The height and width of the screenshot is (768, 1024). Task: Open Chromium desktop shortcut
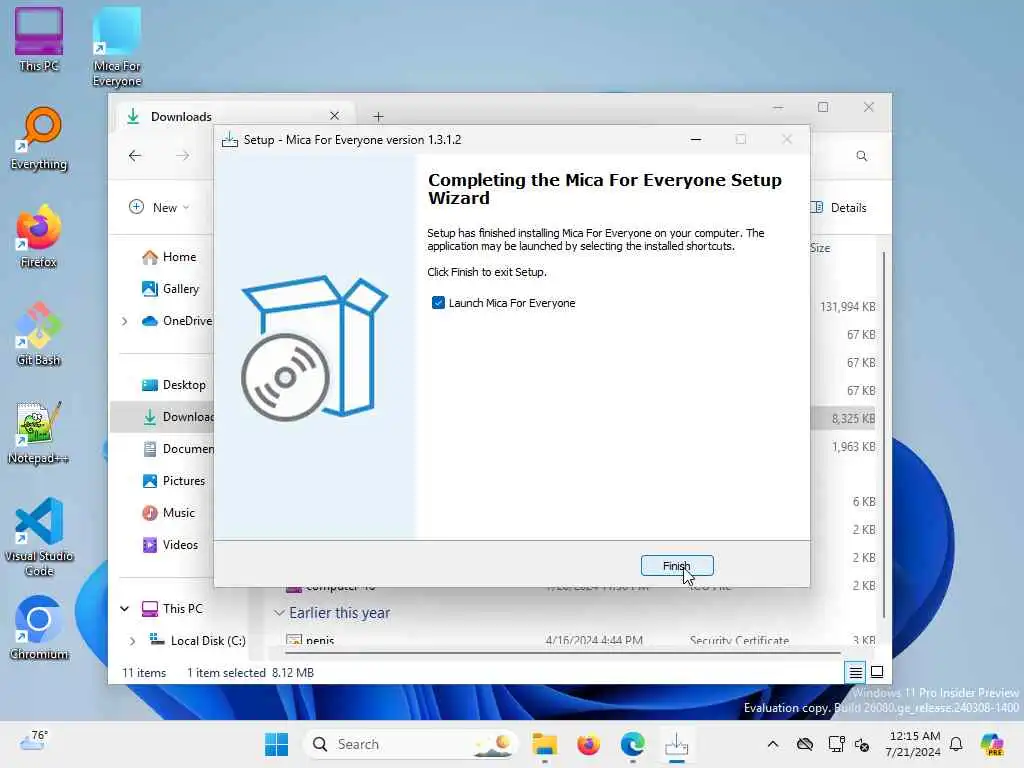pyautogui.click(x=39, y=628)
